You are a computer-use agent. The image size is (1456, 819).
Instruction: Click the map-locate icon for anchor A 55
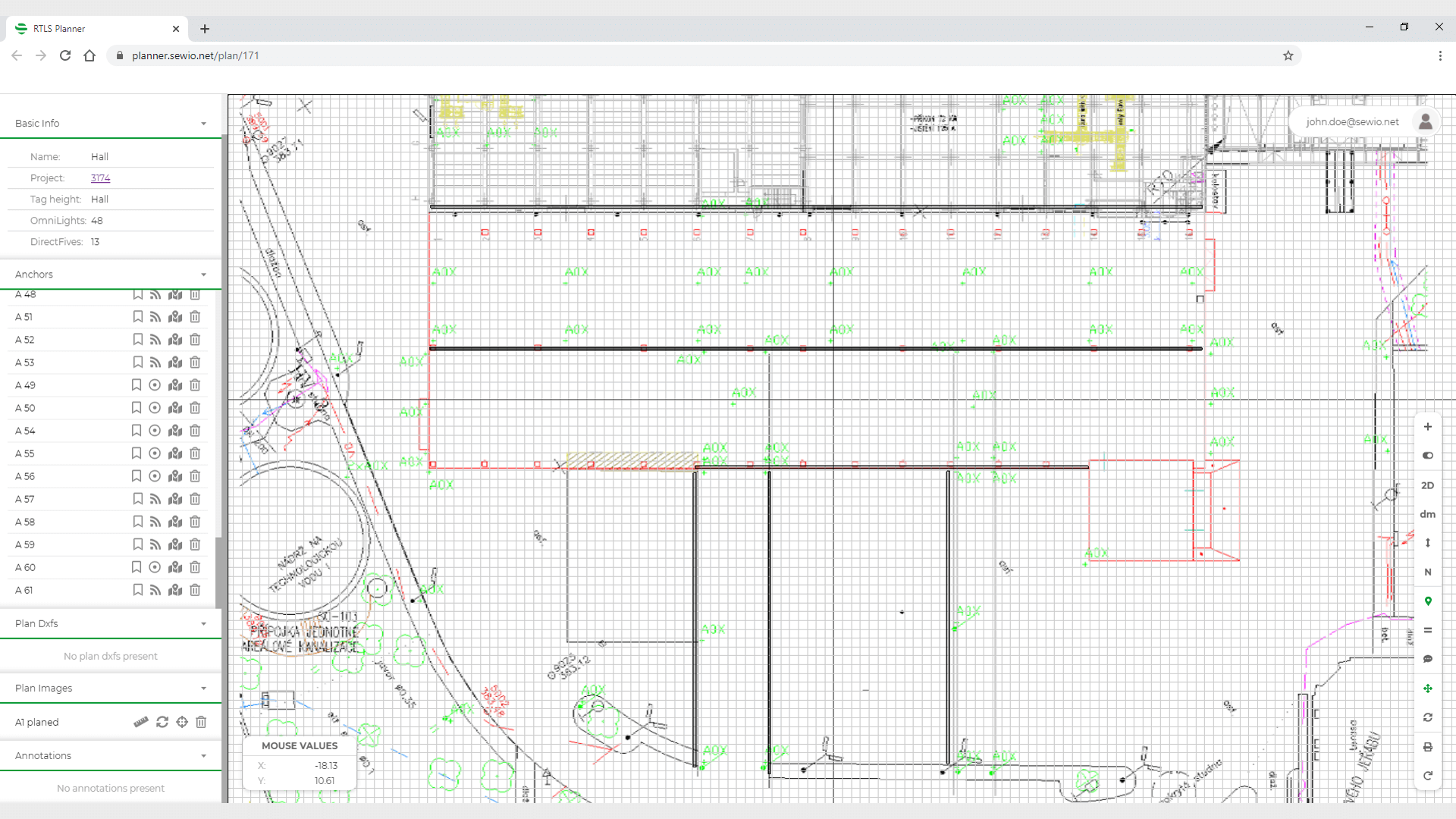[175, 453]
